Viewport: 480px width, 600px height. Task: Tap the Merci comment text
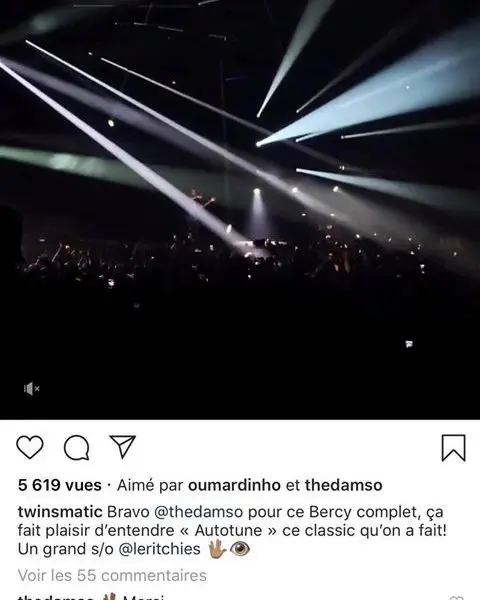144,597
